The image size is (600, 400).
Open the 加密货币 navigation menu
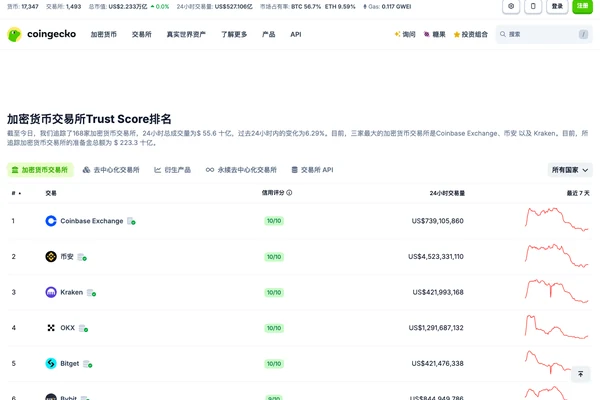pos(104,34)
